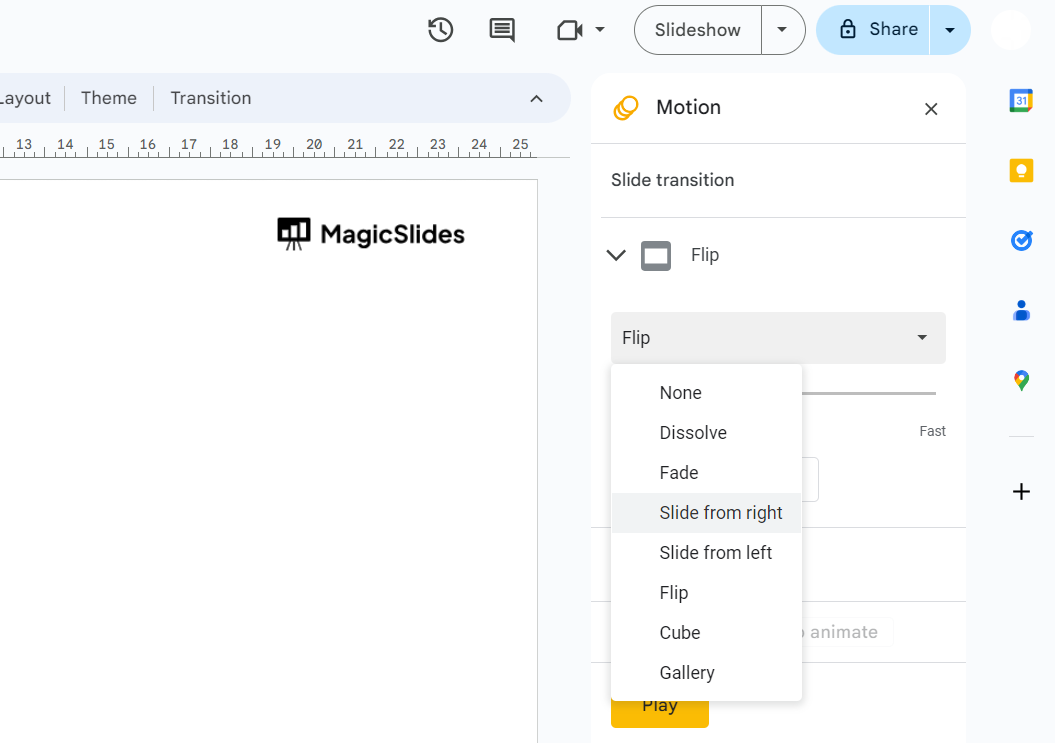Start the Slideshow
This screenshot has width=1055, height=743.
(698, 30)
